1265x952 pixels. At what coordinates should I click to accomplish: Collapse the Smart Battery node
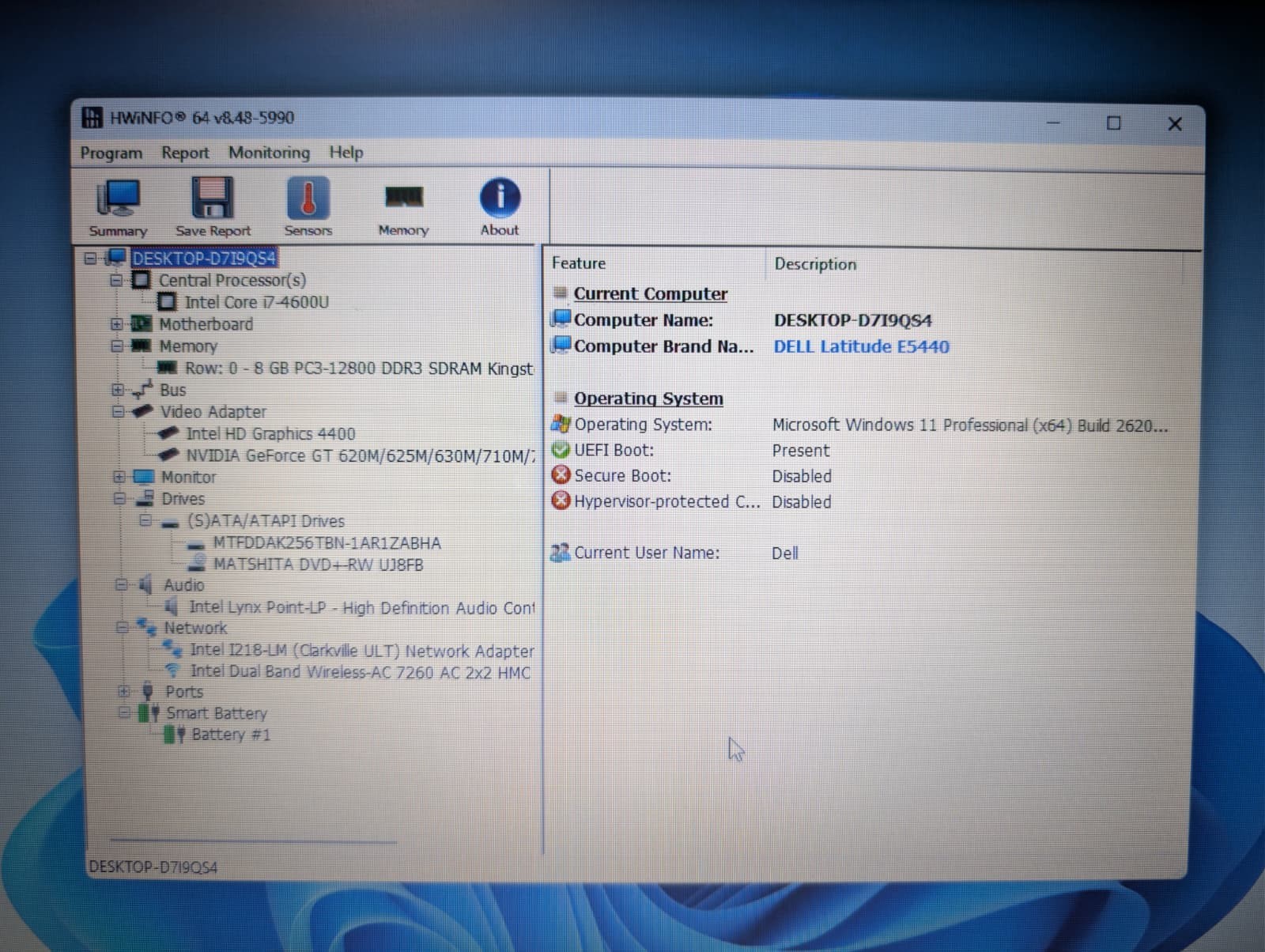pos(124,712)
